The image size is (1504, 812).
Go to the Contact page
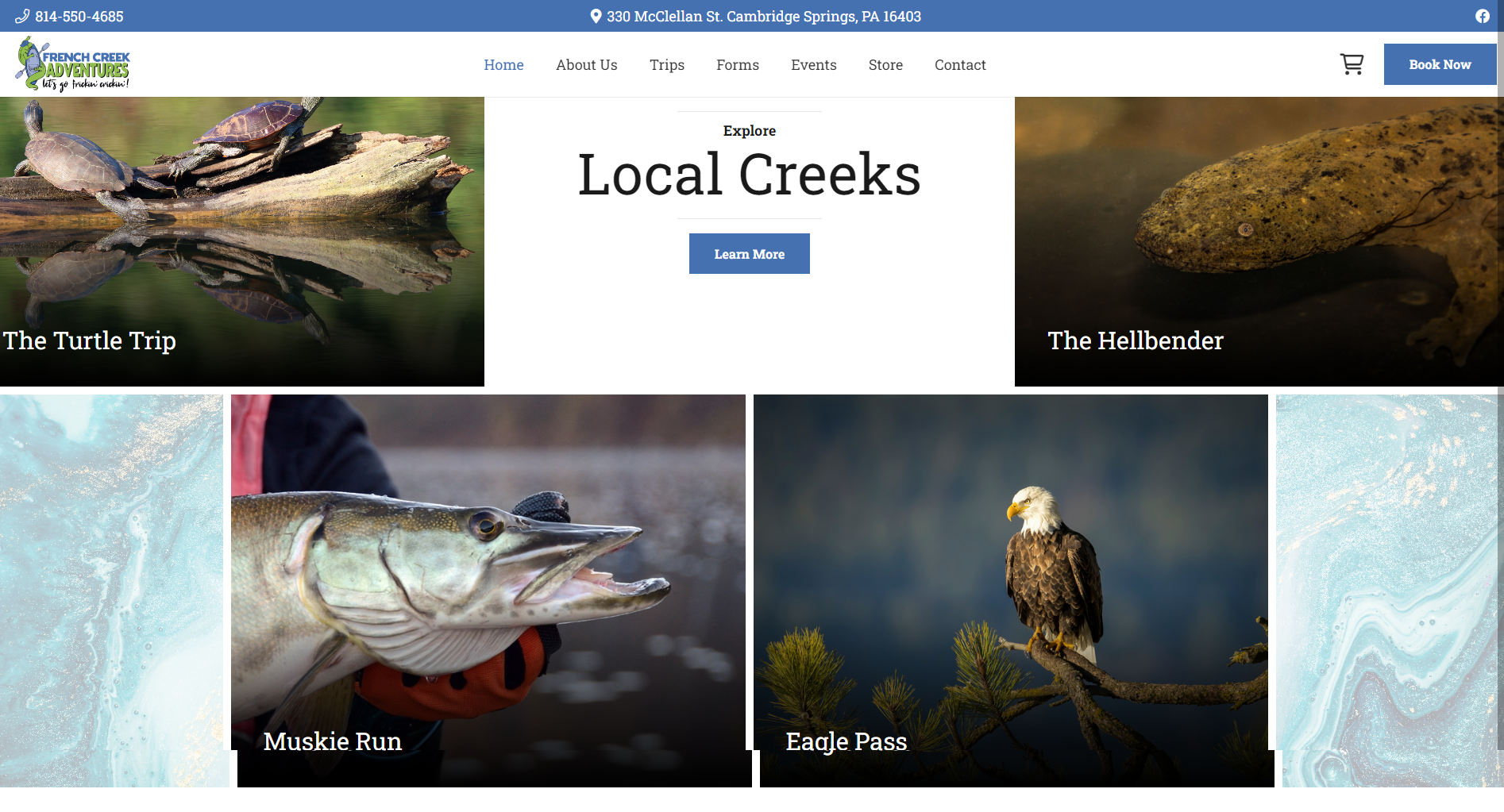click(x=960, y=65)
